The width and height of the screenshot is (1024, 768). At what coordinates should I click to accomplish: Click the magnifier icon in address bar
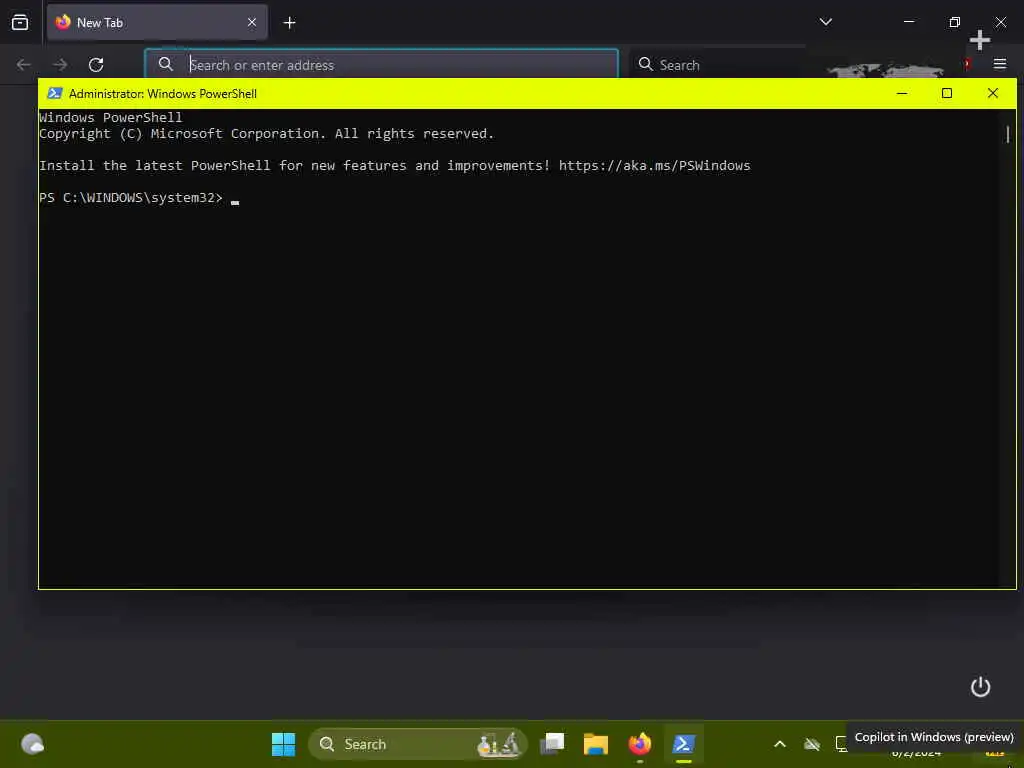pos(166,64)
